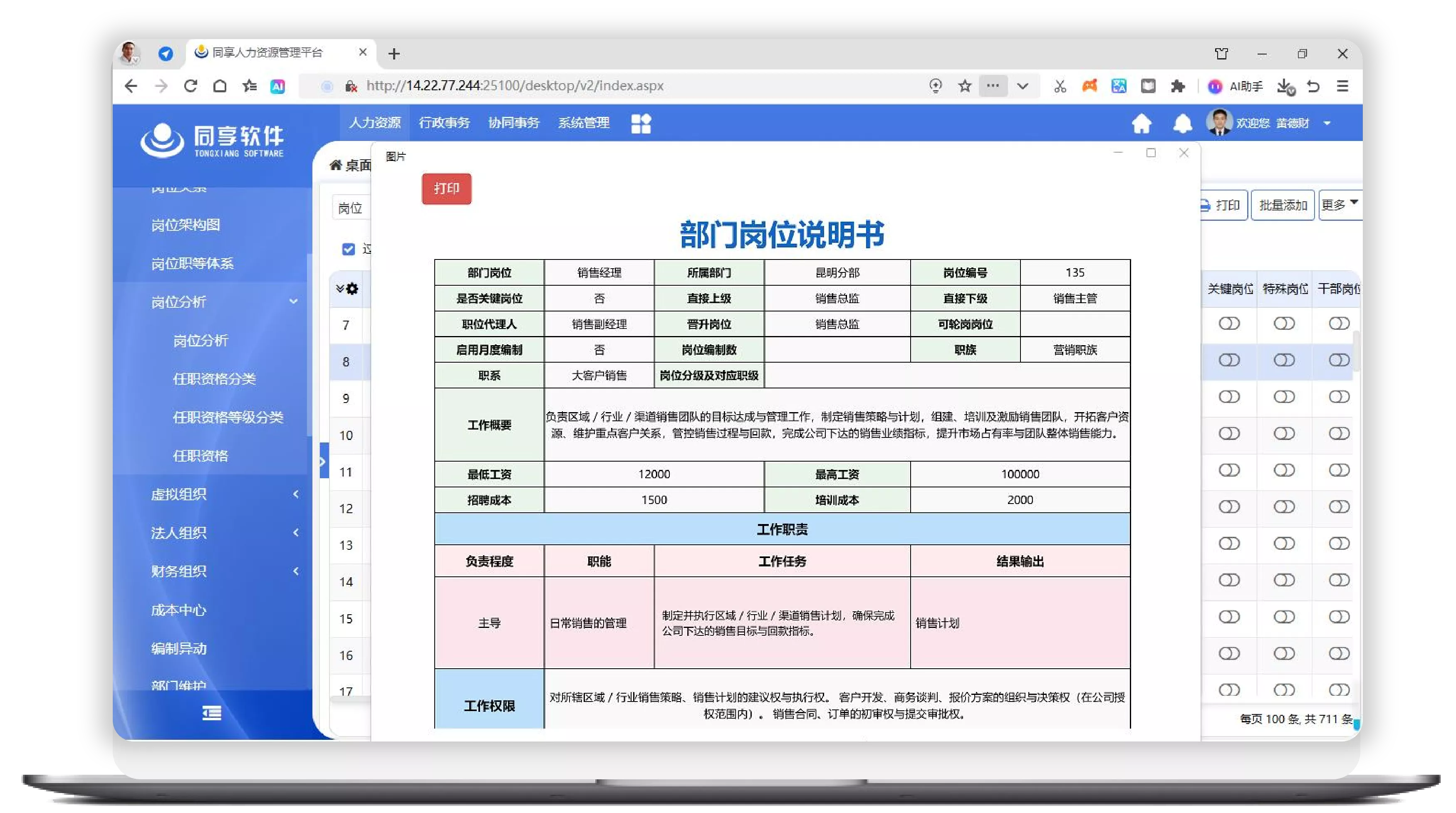Screen dimensions: 1456x813
Task: Toggle the 特殊岗位 switch in row 14
Action: click(1284, 580)
